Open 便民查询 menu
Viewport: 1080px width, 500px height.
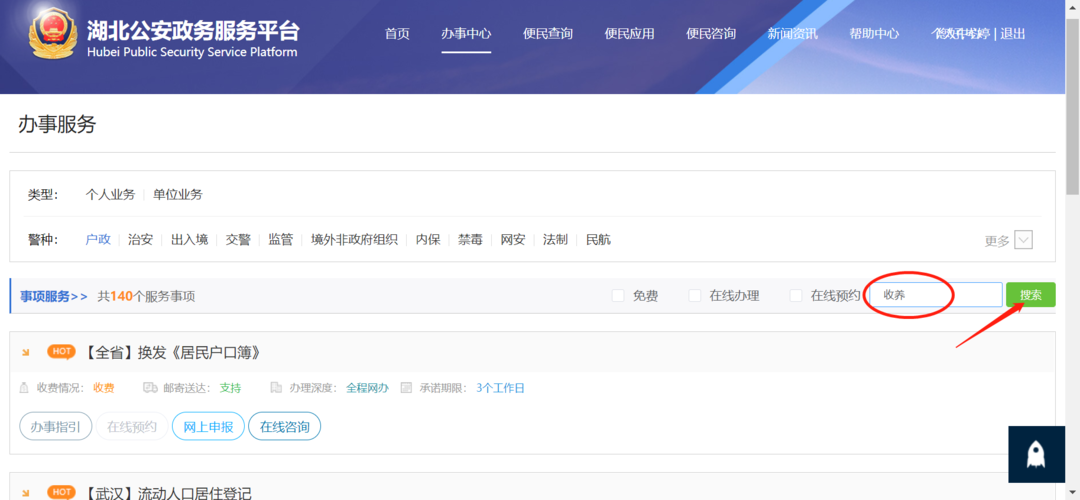coord(548,34)
